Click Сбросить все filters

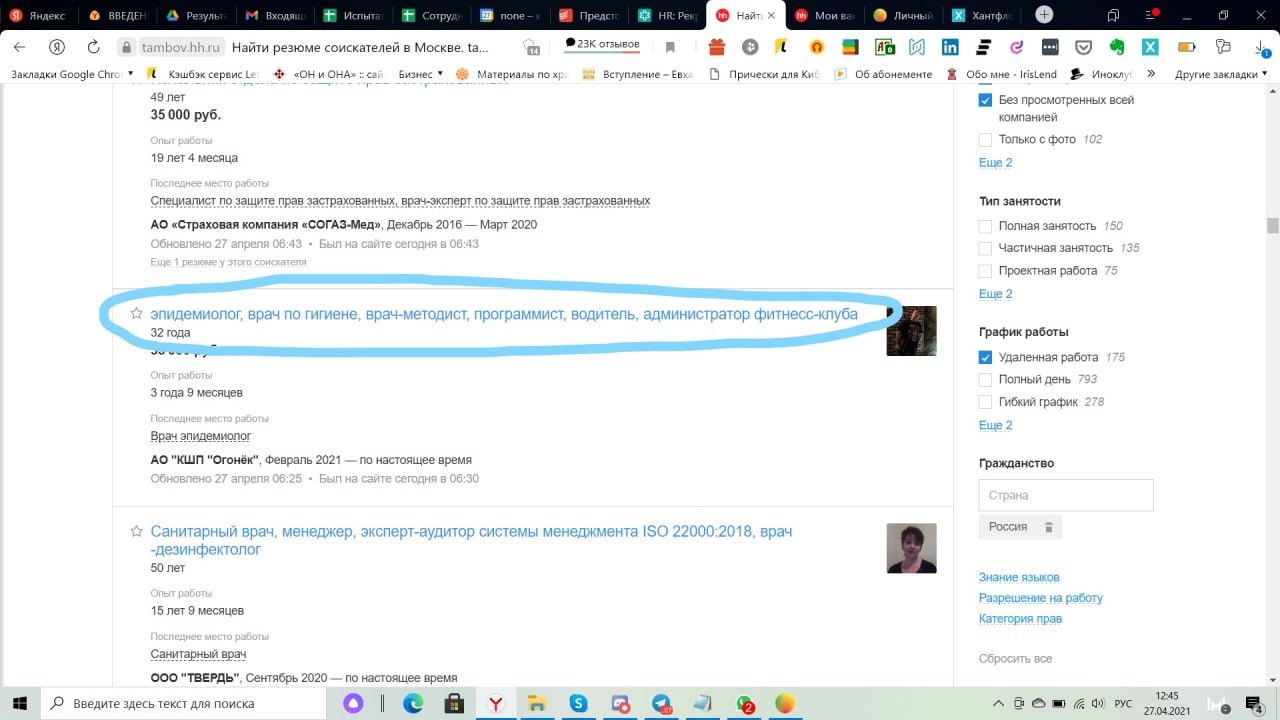(1015, 658)
